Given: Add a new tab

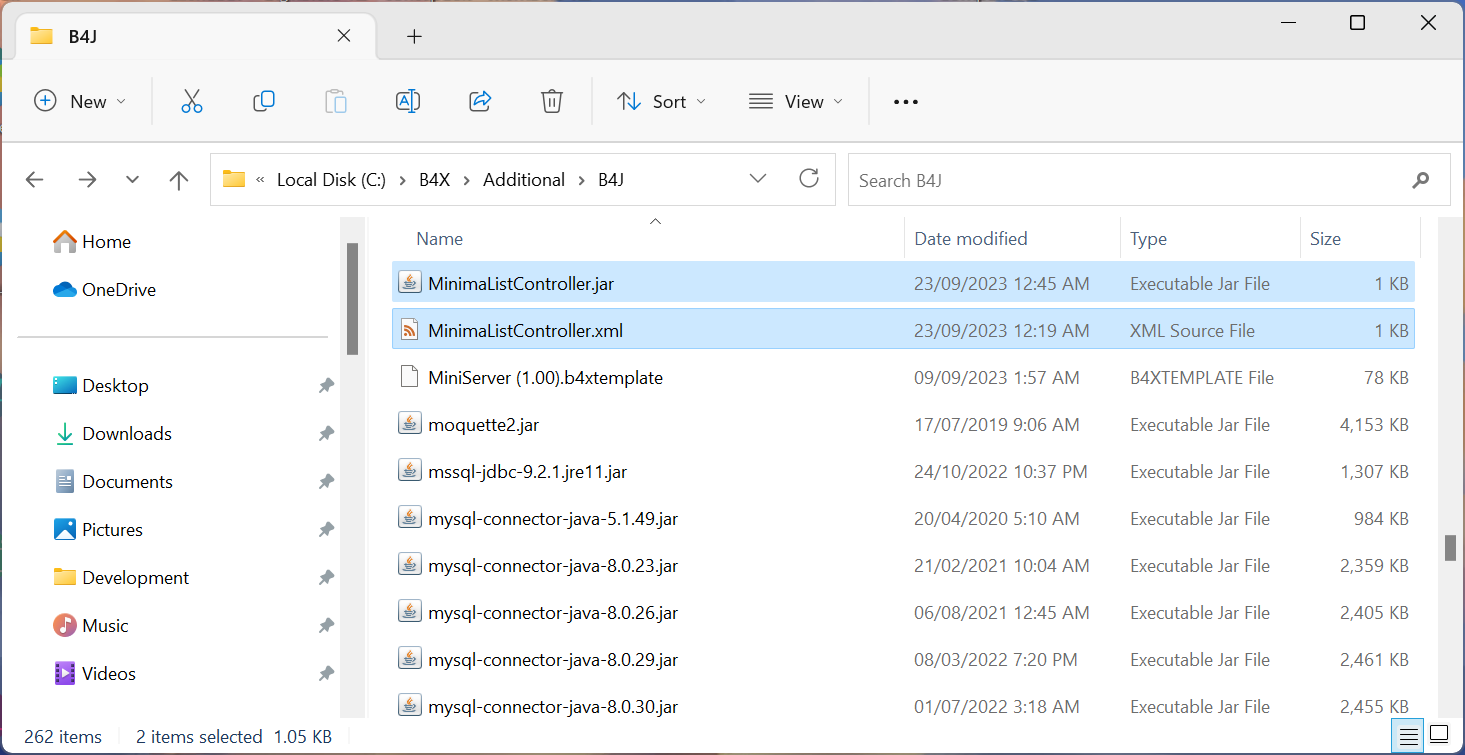Looking at the screenshot, I should coord(414,37).
